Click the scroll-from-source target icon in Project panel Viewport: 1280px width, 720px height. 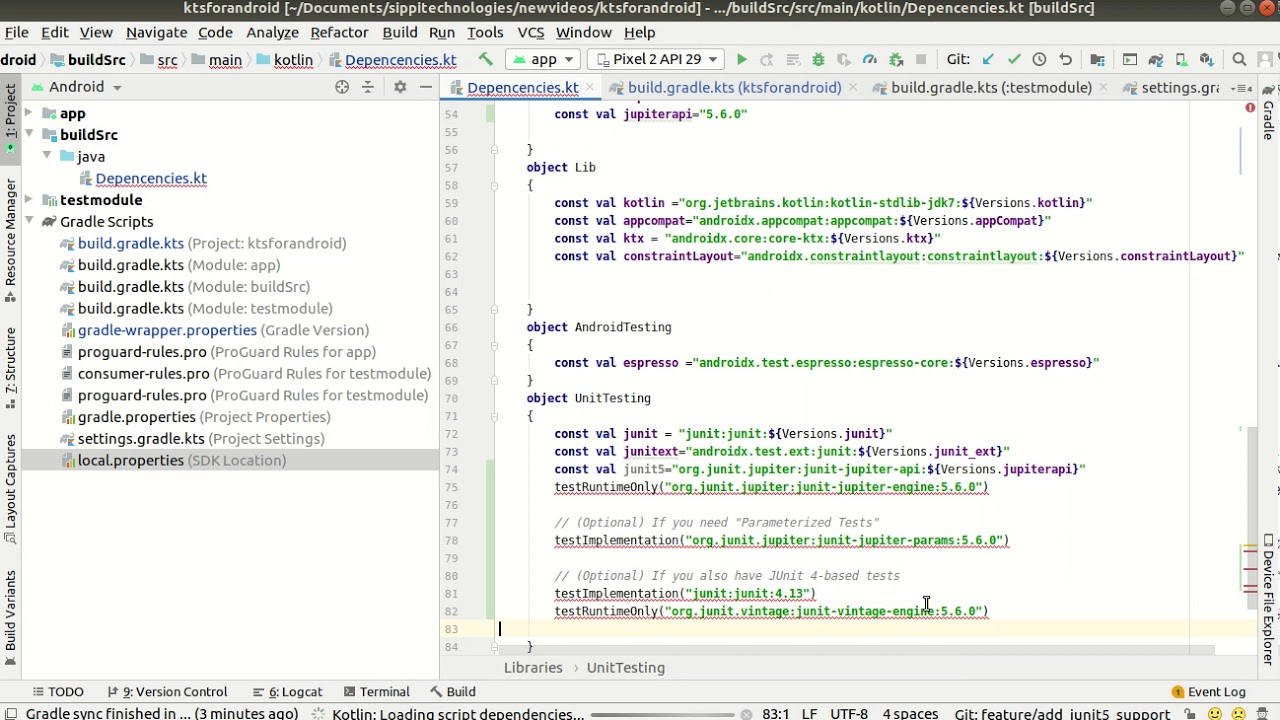tap(342, 87)
